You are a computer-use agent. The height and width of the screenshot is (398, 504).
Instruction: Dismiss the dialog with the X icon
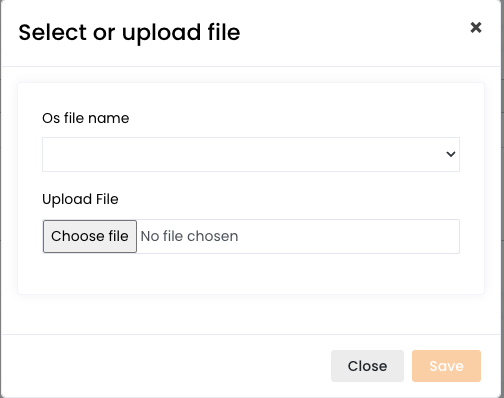tap(476, 27)
